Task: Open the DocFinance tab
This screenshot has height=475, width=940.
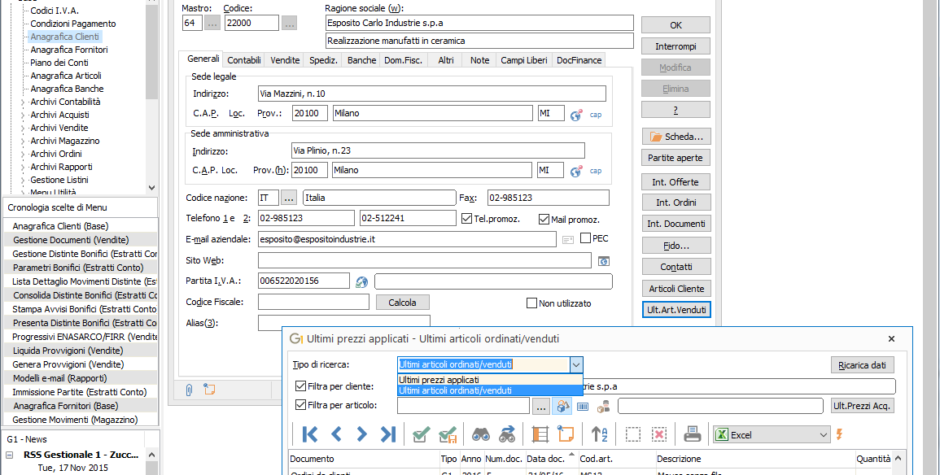Action: (579, 60)
